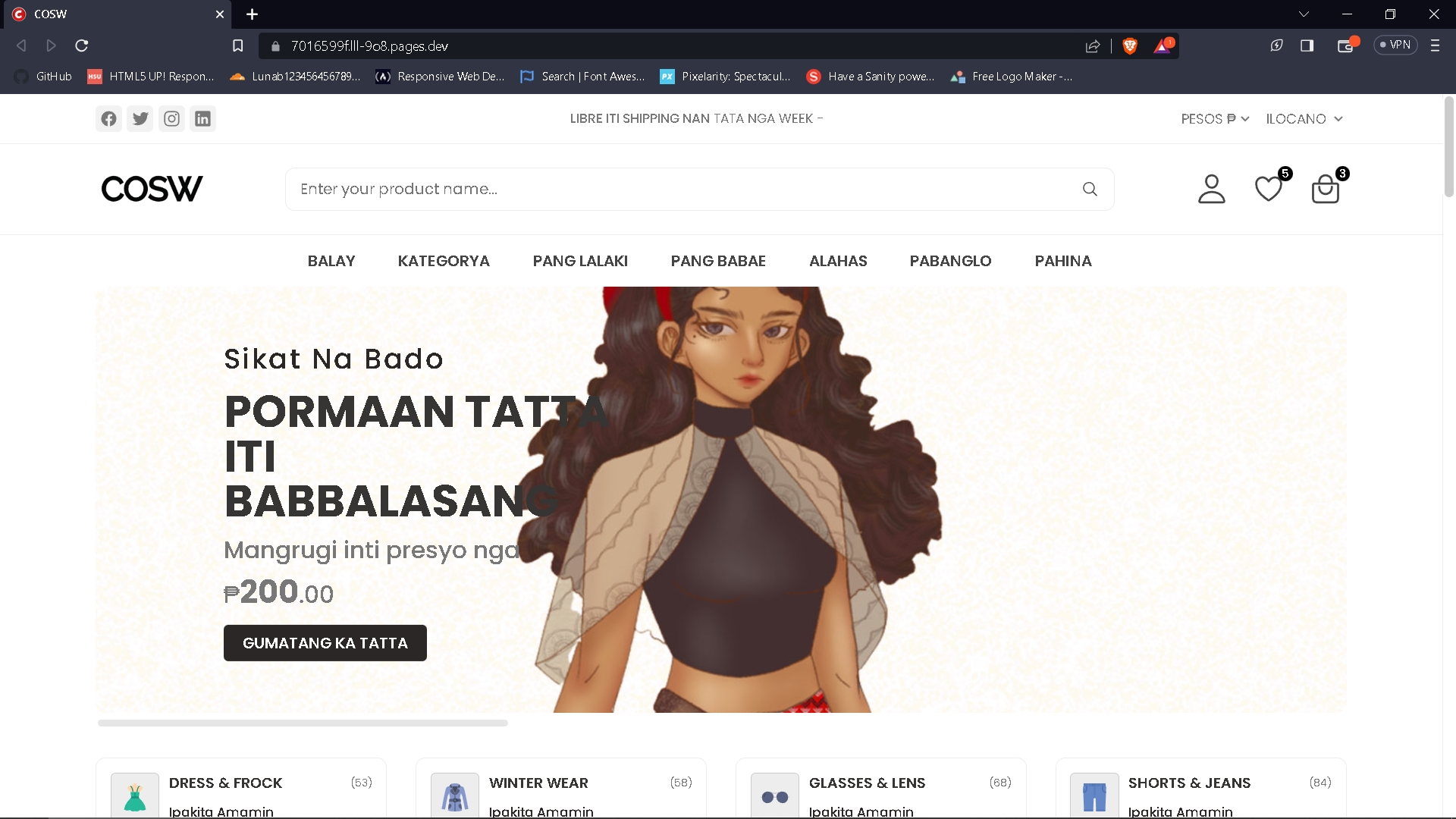Bookmark this page with the bookmark icon
The image size is (1456, 819).
coord(237,46)
